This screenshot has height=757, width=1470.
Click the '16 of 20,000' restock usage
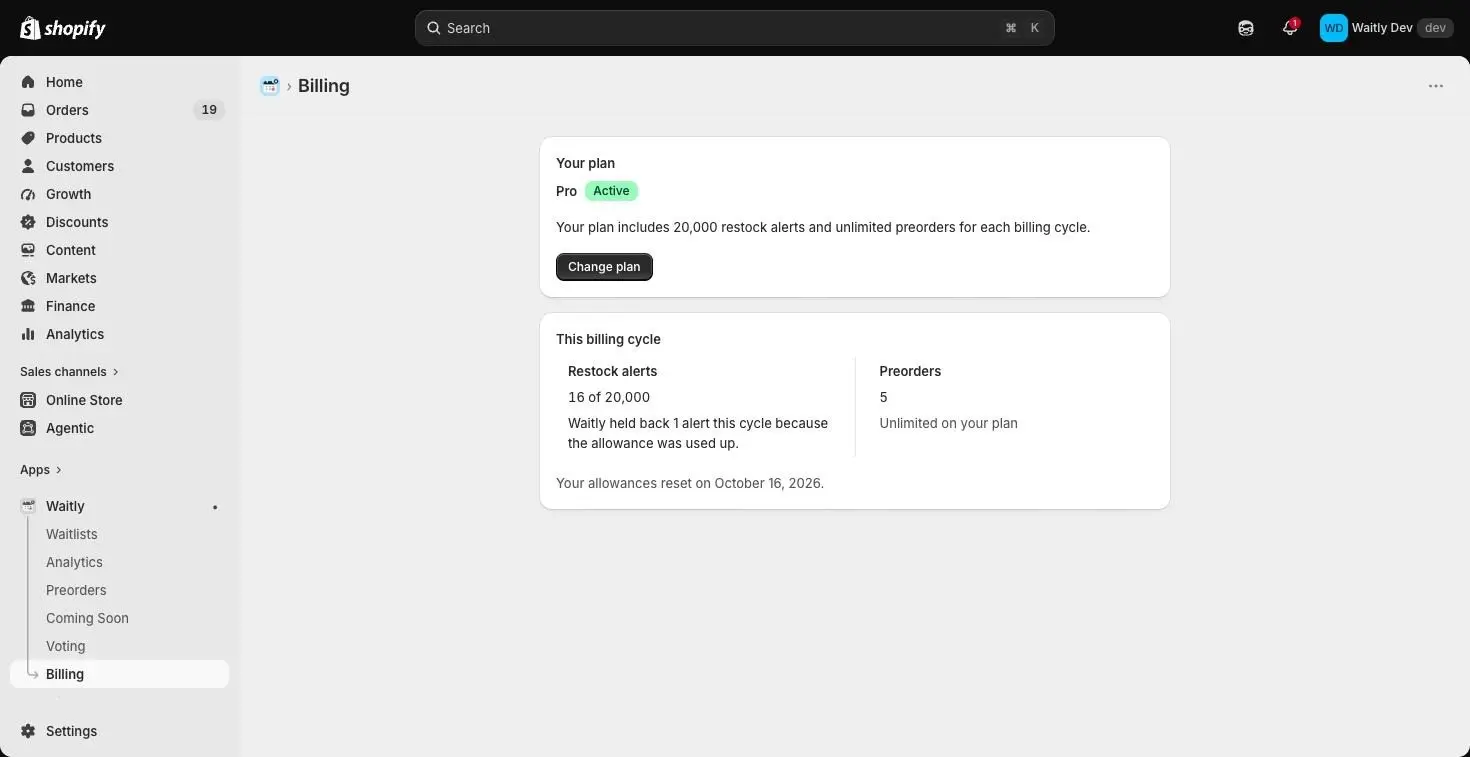(x=609, y=397)
